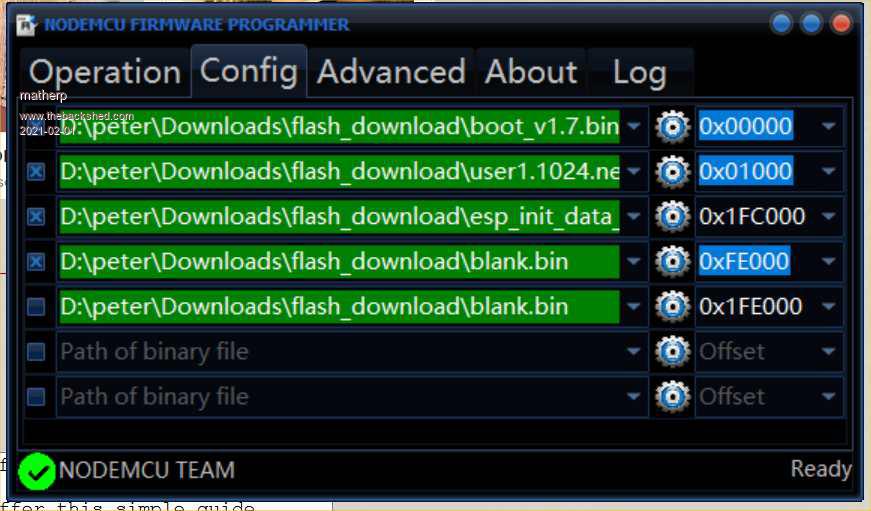
Task: Expand the boot_v1.7.bin path dropdown
Action: pos(633,127)
